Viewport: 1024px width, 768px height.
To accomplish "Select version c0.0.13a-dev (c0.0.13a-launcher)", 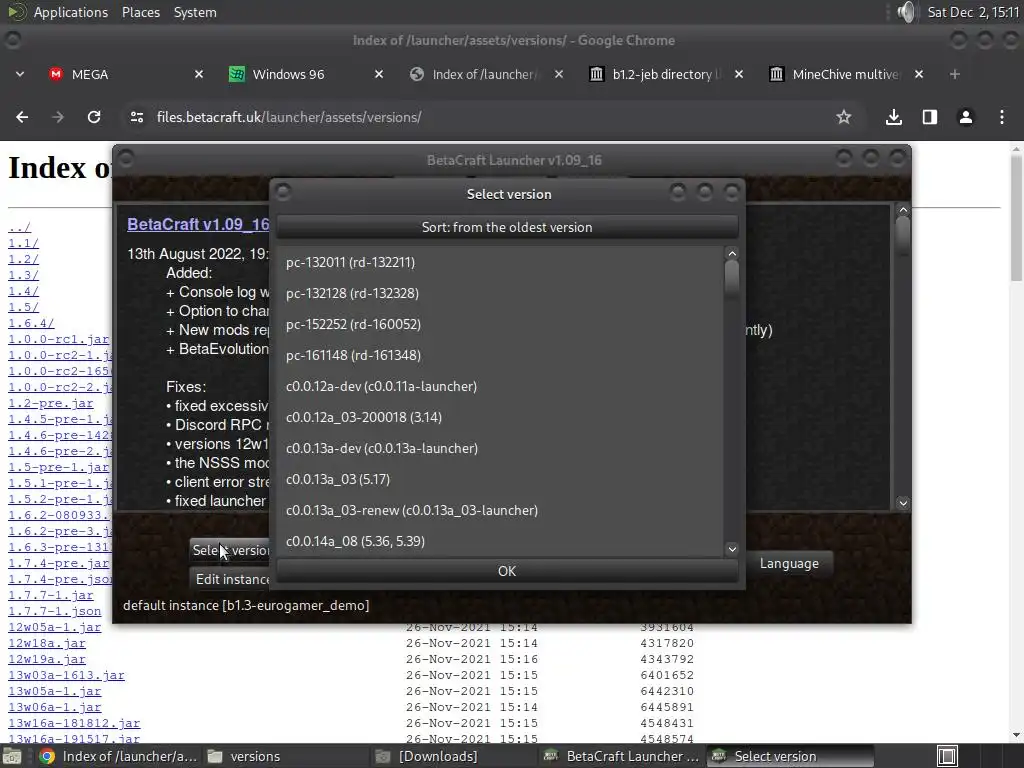I will [x=501, y=448].
